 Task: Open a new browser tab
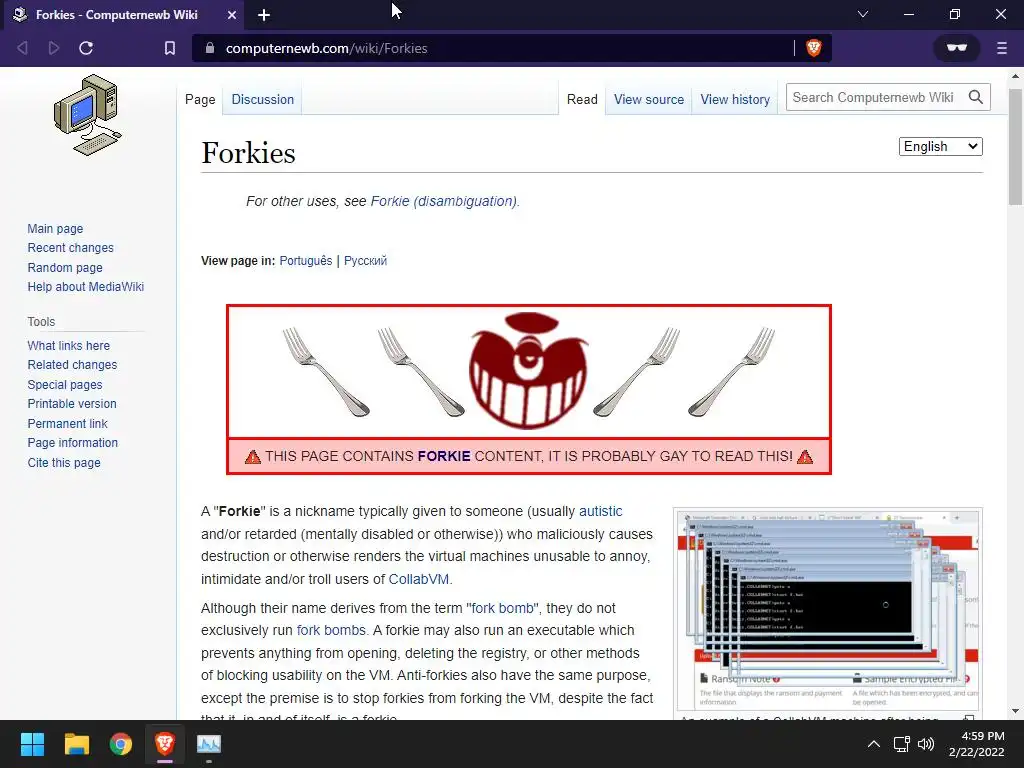[264, 15]
